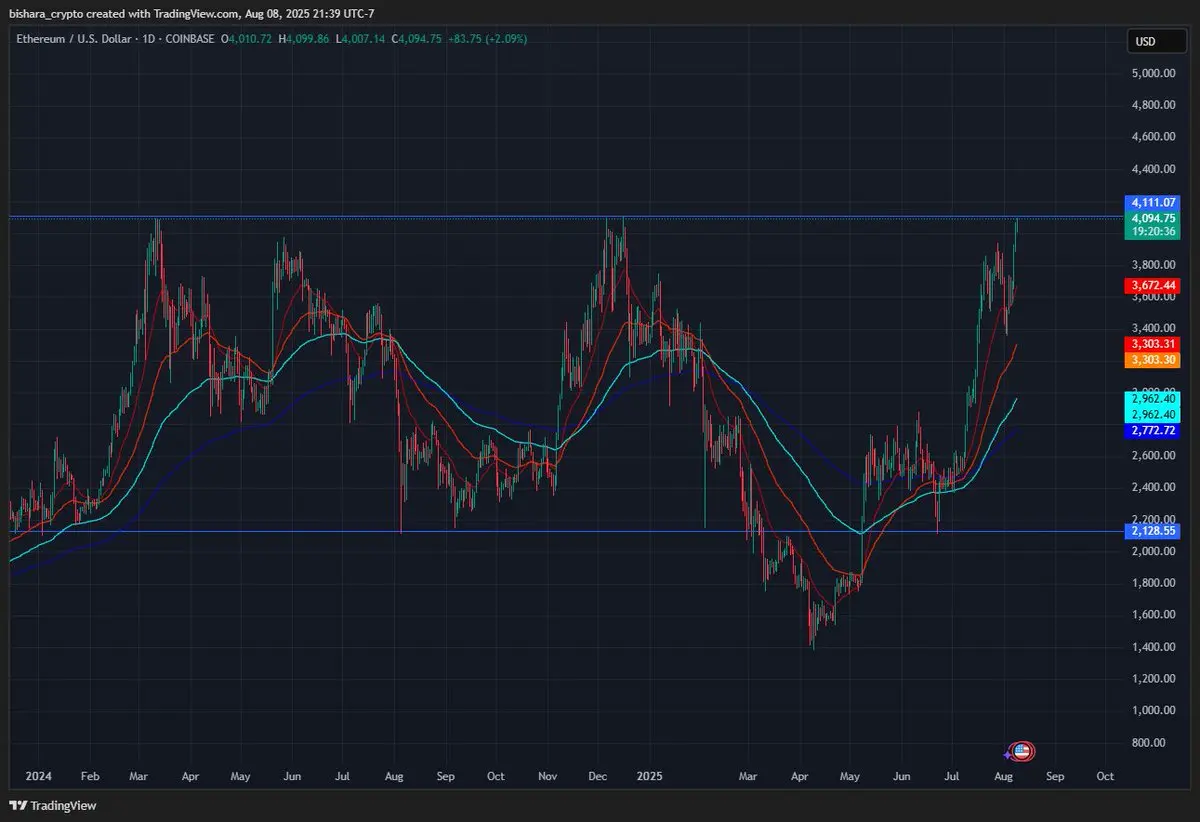Select the red 3,672.44 price label
Screen dimensions: 1200x822
pos(1153,285)
